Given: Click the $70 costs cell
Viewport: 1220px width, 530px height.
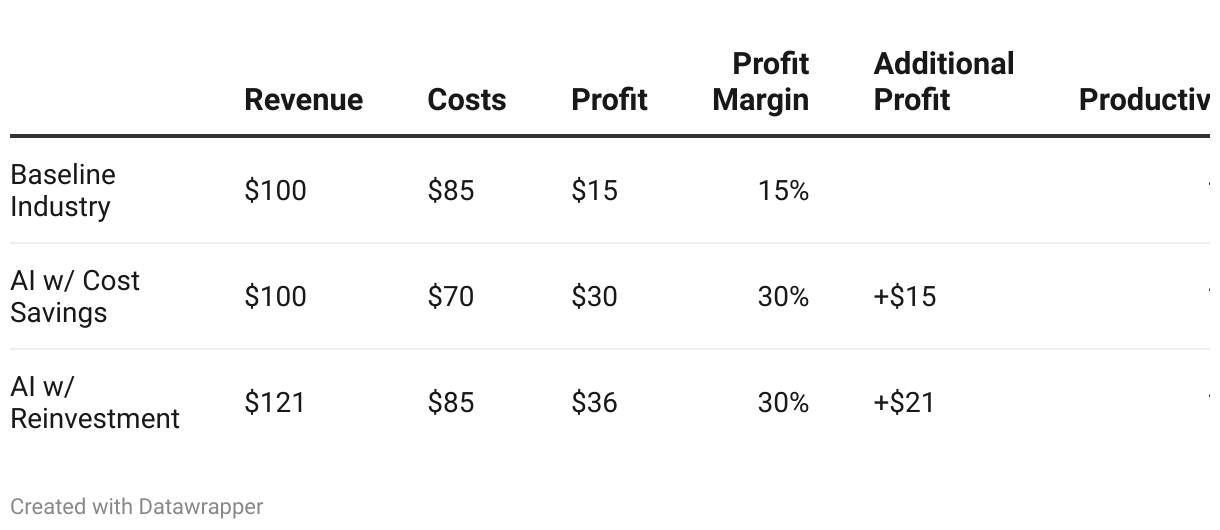Looking at the screenshot, I should click(451, 296).
